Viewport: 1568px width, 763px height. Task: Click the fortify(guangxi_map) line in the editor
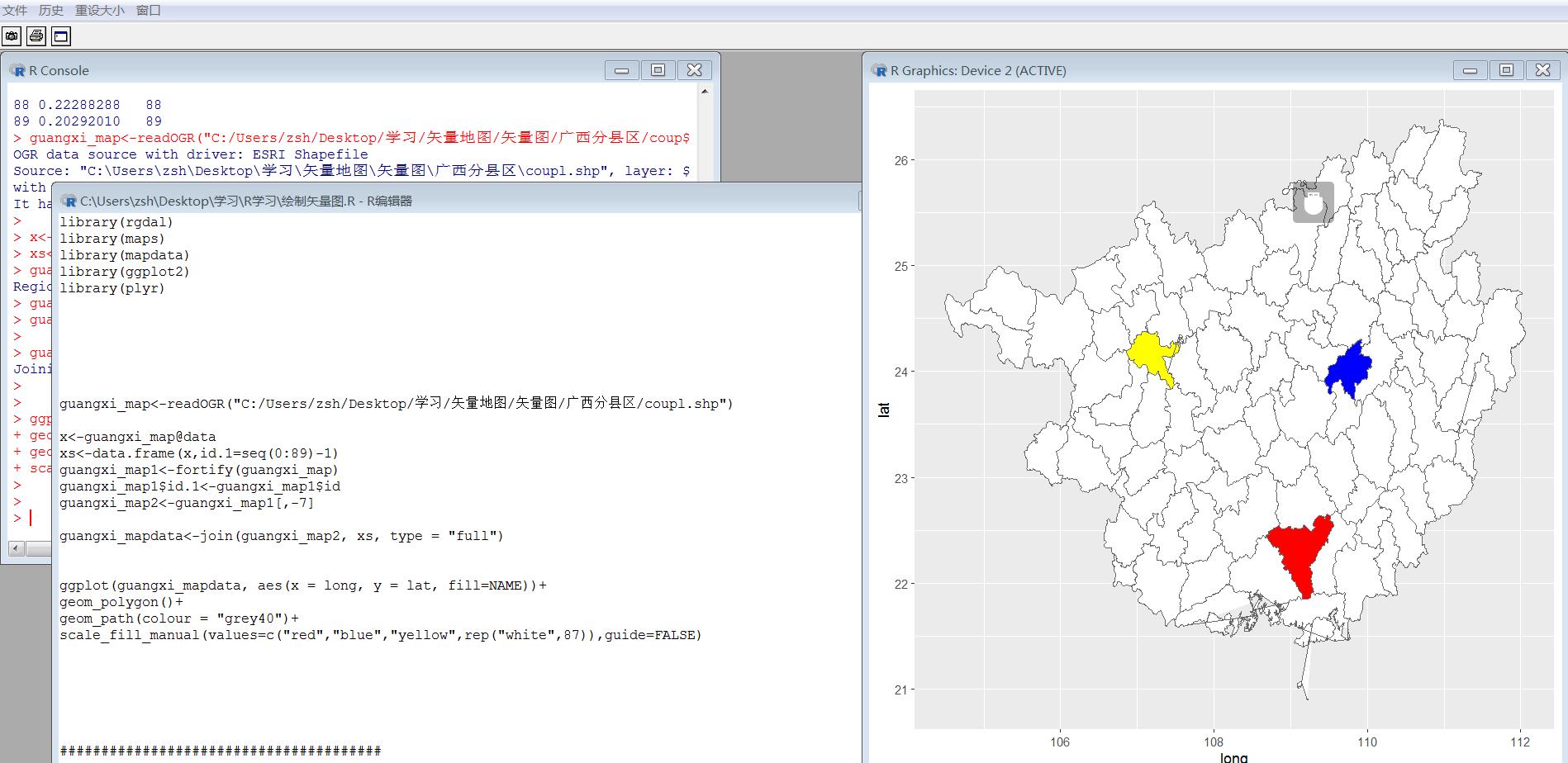coord(199,470)
